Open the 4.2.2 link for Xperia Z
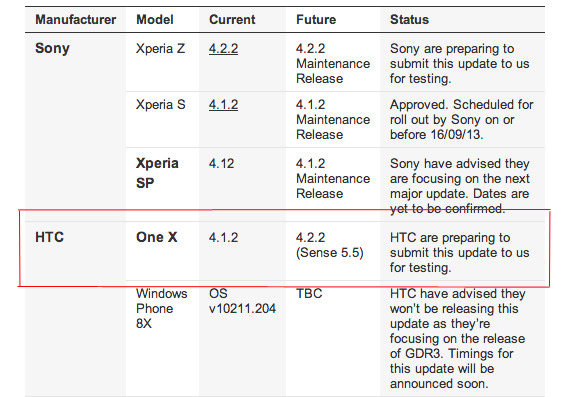565x397 pixels. (x=223, y=49)
